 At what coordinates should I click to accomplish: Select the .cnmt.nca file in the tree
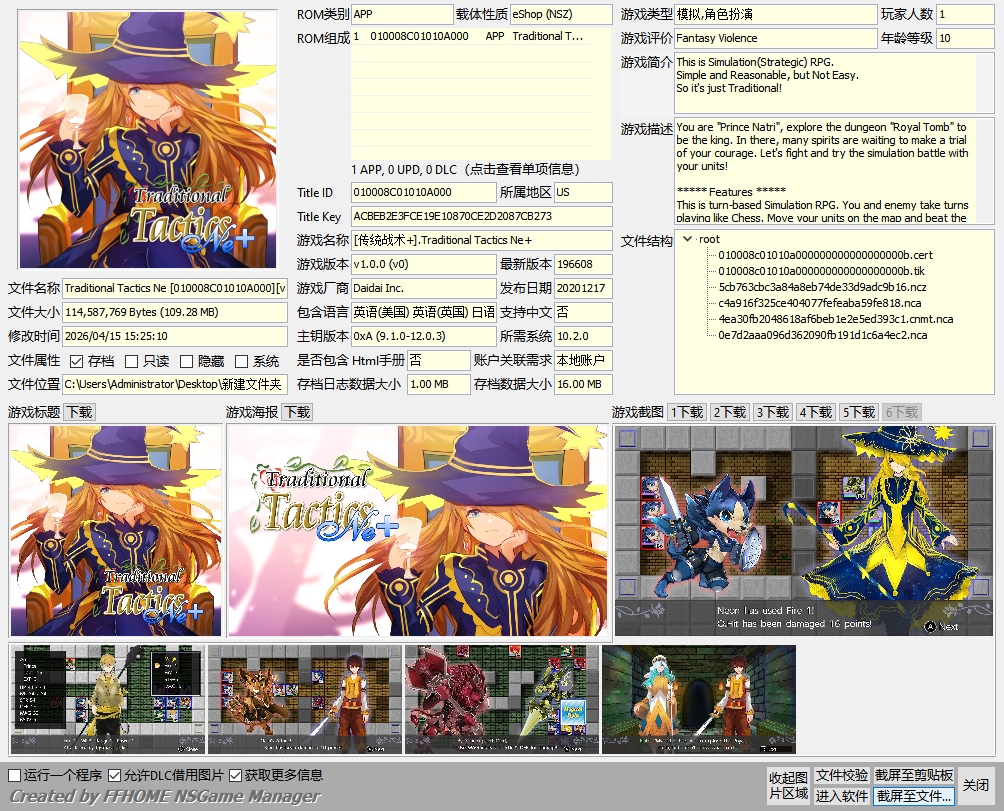[835, 319]
